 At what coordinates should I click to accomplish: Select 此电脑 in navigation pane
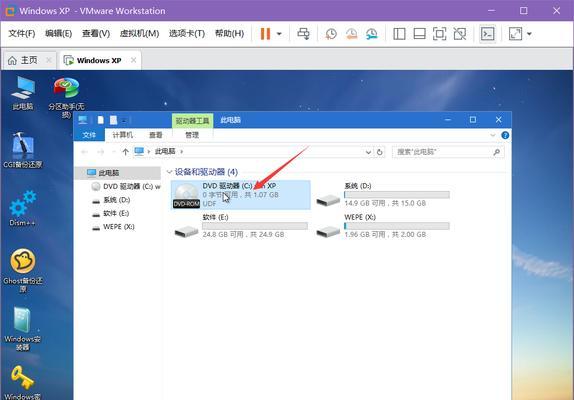(118, 173)
